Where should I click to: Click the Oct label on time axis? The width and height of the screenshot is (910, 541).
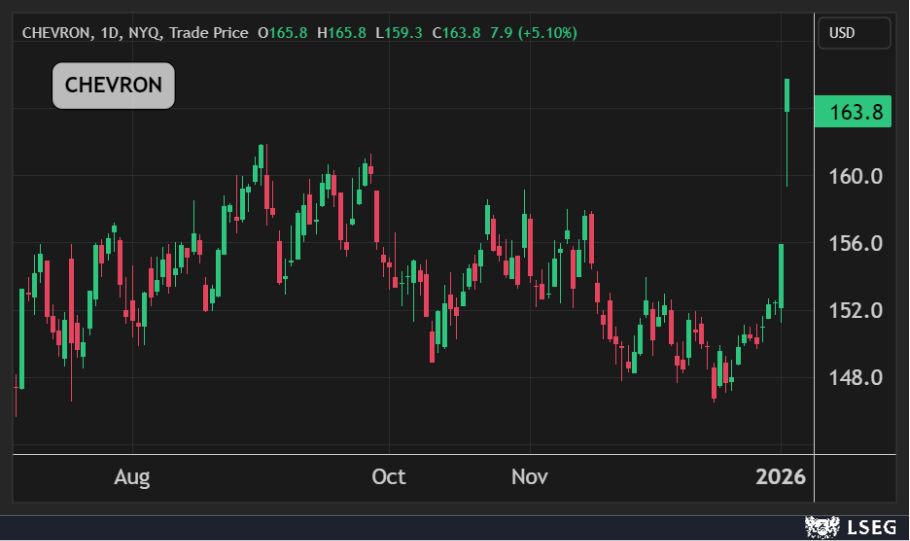[389, 477]
